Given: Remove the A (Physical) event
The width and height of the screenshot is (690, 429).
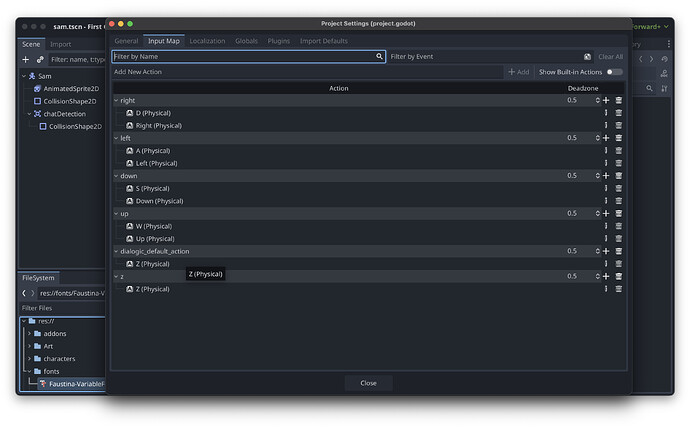Looking at the screenshot, I should 618,150.
